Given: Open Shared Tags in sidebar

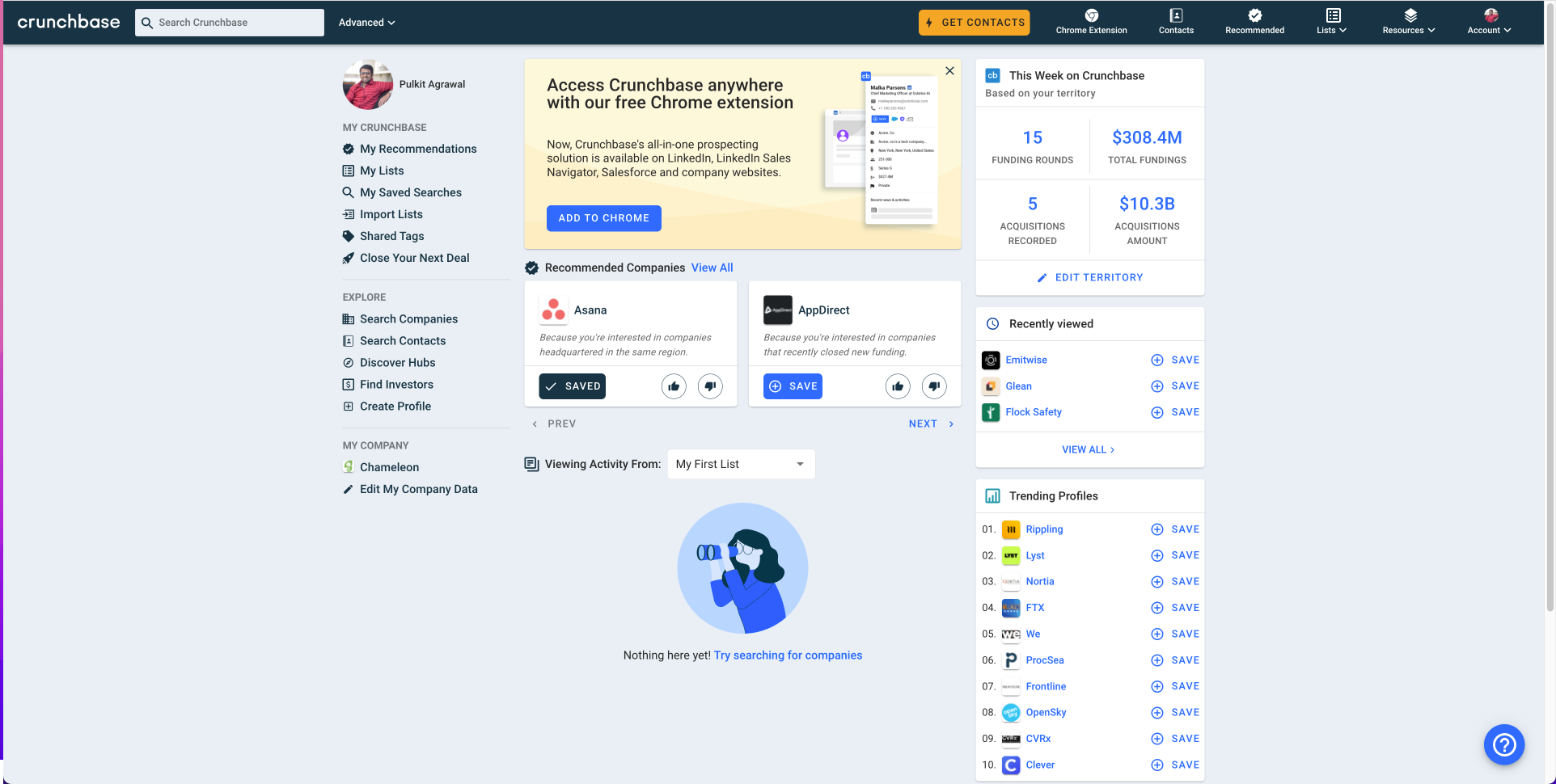Looking at the screenshot, I should click(383, 236).
